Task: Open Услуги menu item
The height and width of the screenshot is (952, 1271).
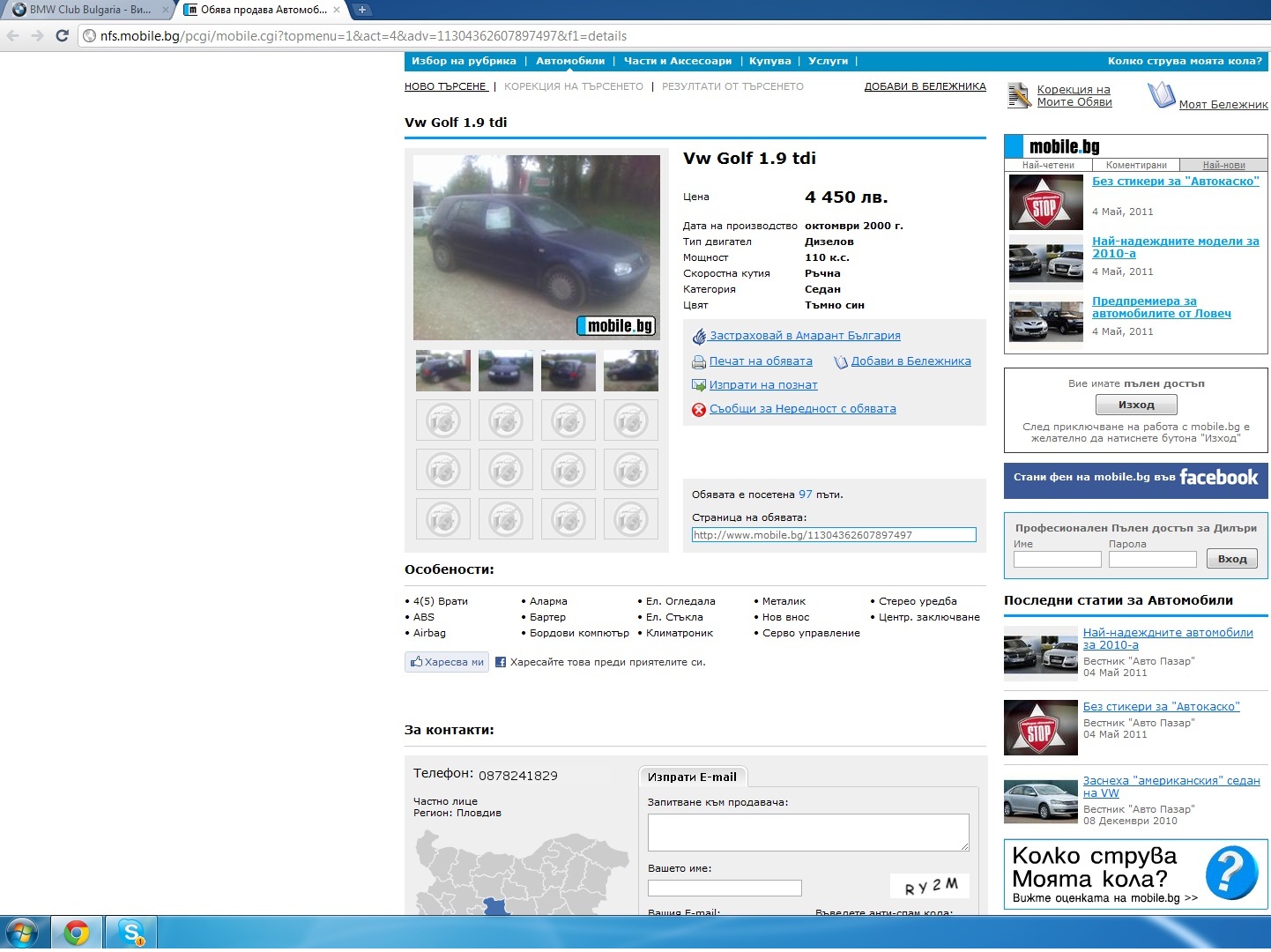Action: coord(828,61)
